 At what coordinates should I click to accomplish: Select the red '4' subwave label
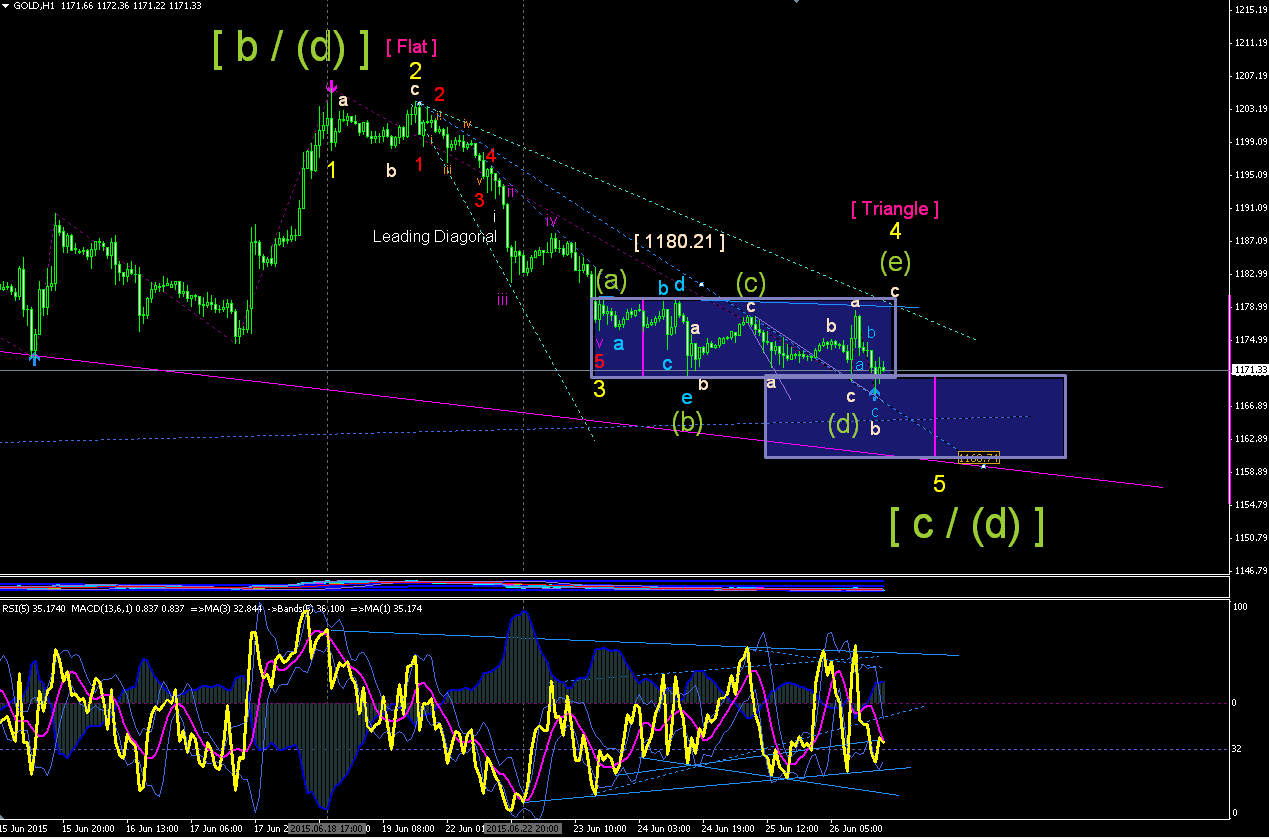(491, 156)
